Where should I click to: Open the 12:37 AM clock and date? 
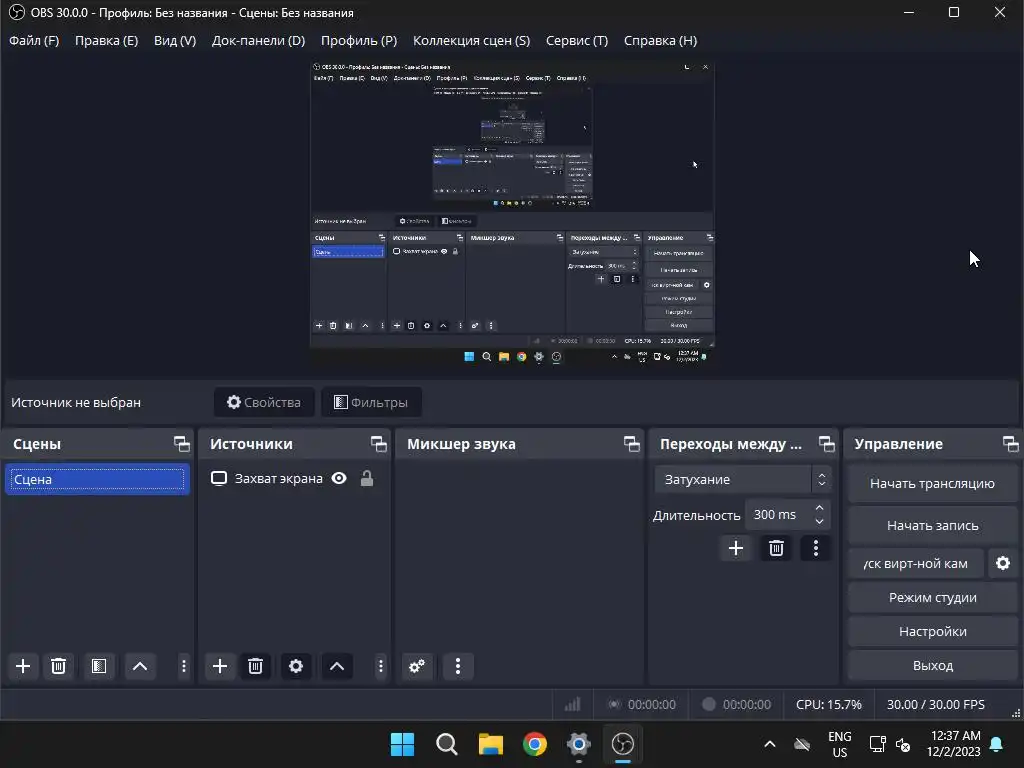tap(953, 744)
